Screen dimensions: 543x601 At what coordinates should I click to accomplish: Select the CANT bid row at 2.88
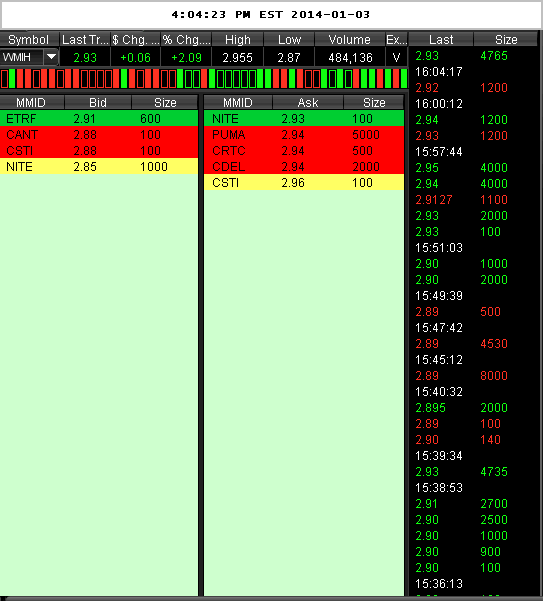click(99, 135)
